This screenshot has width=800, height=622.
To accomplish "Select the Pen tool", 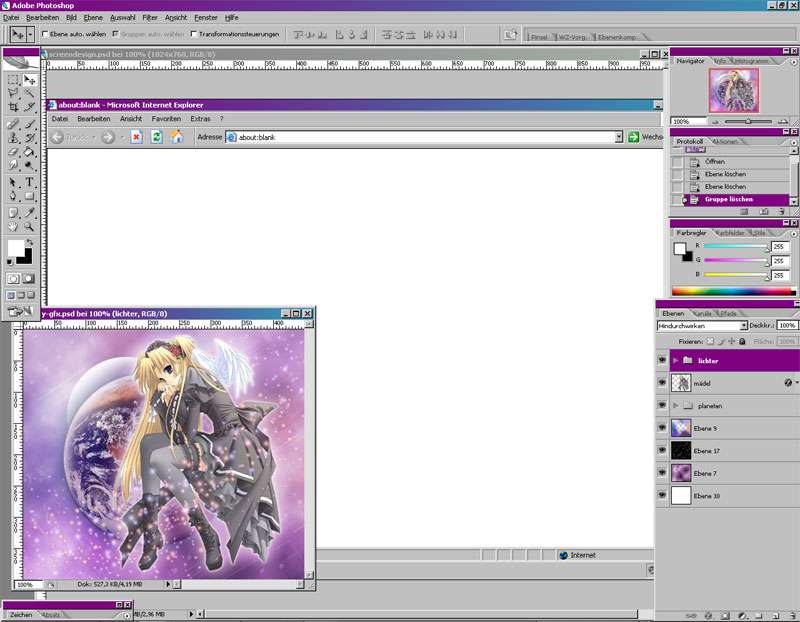I will pos(13,196).
